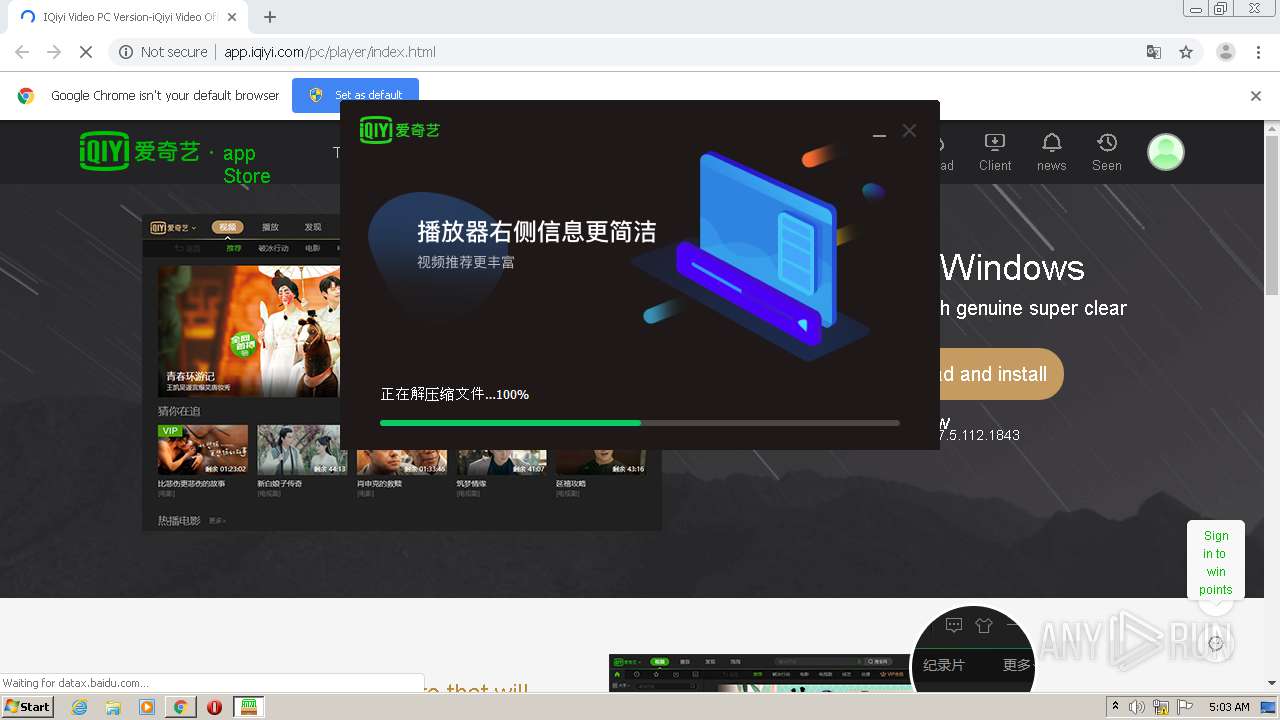Open the 爱奇艺 dropdown in the app preview
The image size is (1280, 720).
(x=174, y=227)
